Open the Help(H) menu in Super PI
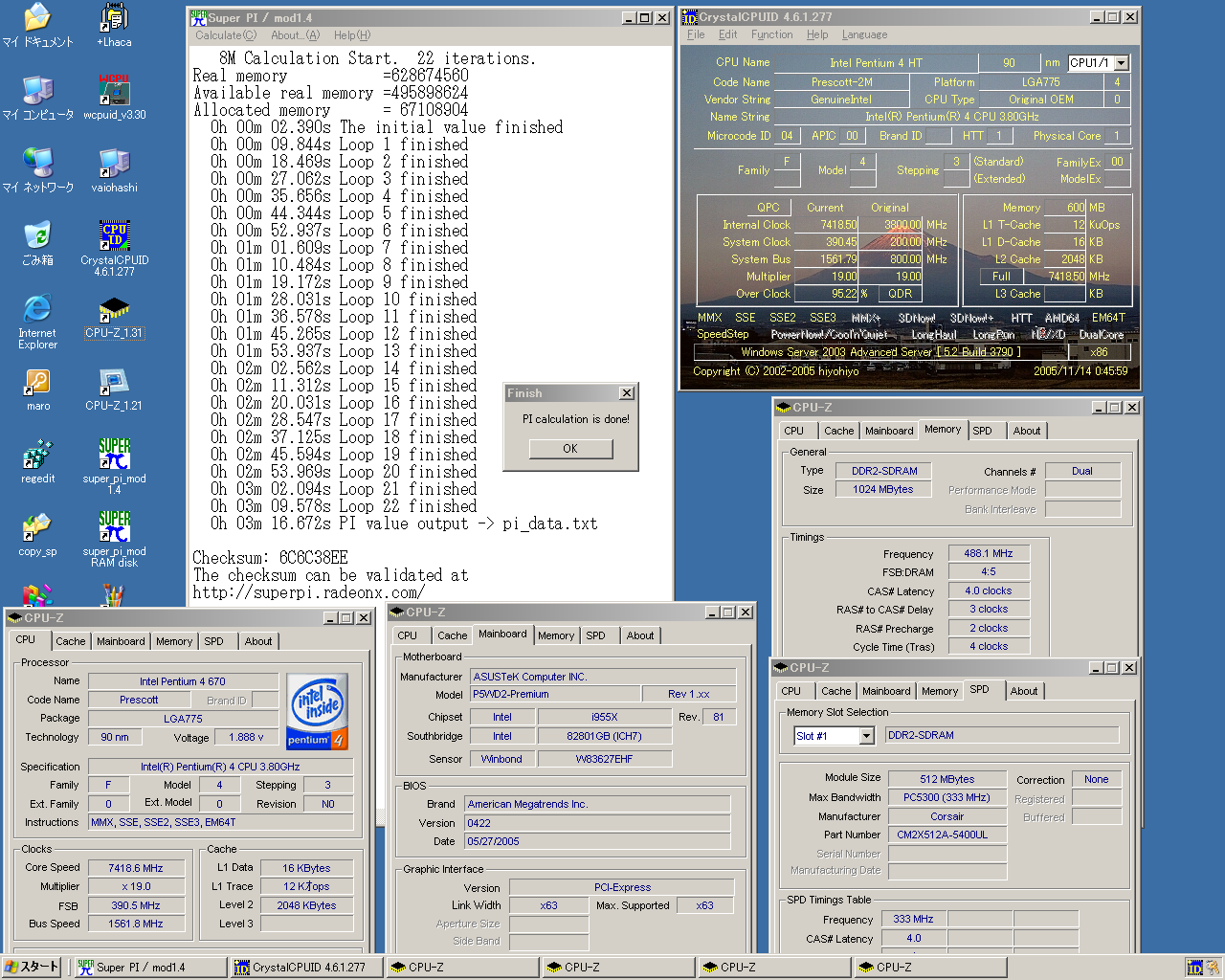Viewport: 1225px width, 980px height. coord(352,35)
